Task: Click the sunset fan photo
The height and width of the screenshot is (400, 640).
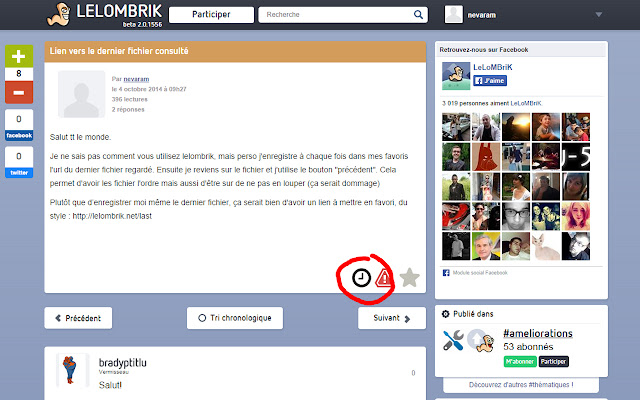Action: [x=516, y=127]
